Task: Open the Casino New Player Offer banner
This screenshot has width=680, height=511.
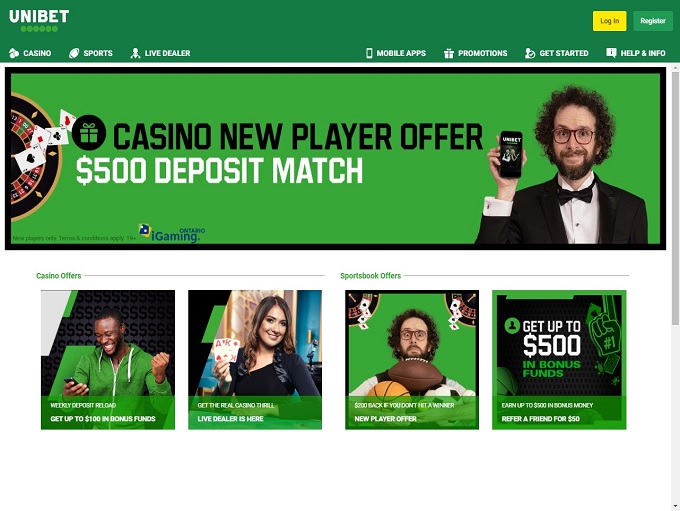Action: [335, 158]
